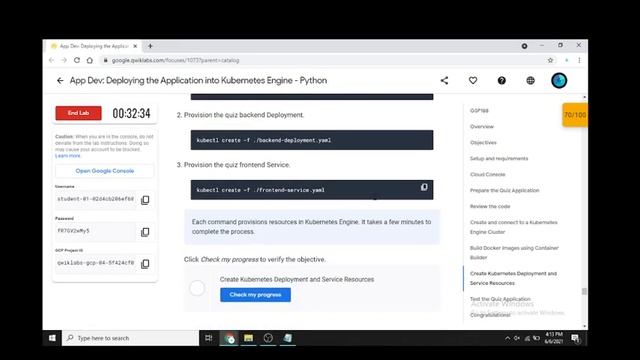Click the Username field value

tap(96, 199)
